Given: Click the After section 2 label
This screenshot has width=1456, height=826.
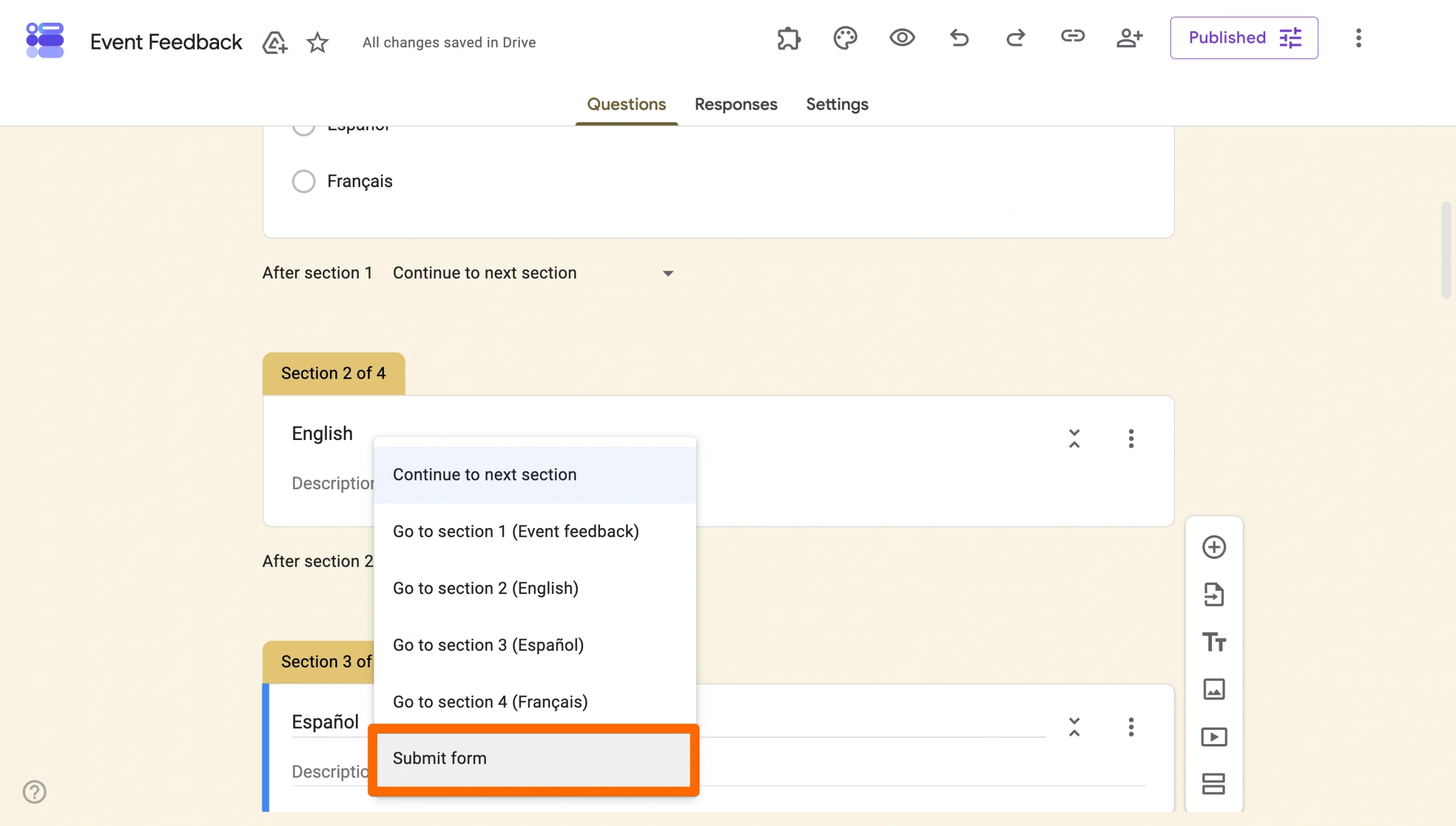Looking at the screenshot, I should tap(317, 561).
